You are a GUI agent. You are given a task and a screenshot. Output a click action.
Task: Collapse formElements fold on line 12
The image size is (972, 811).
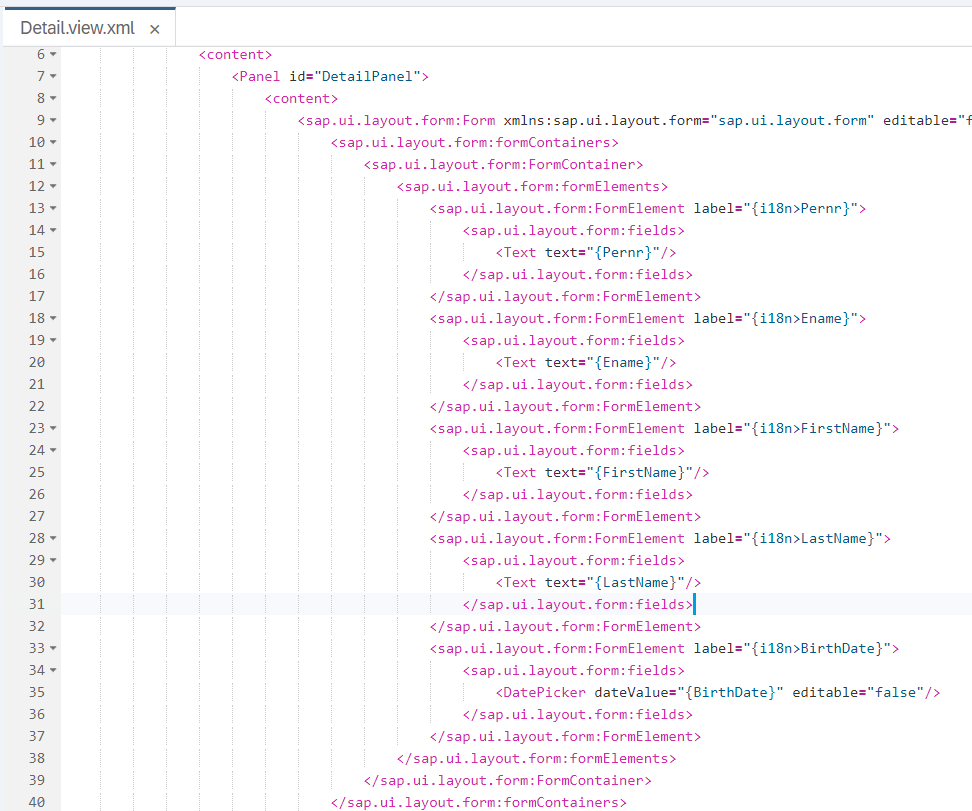coord(53,187)
